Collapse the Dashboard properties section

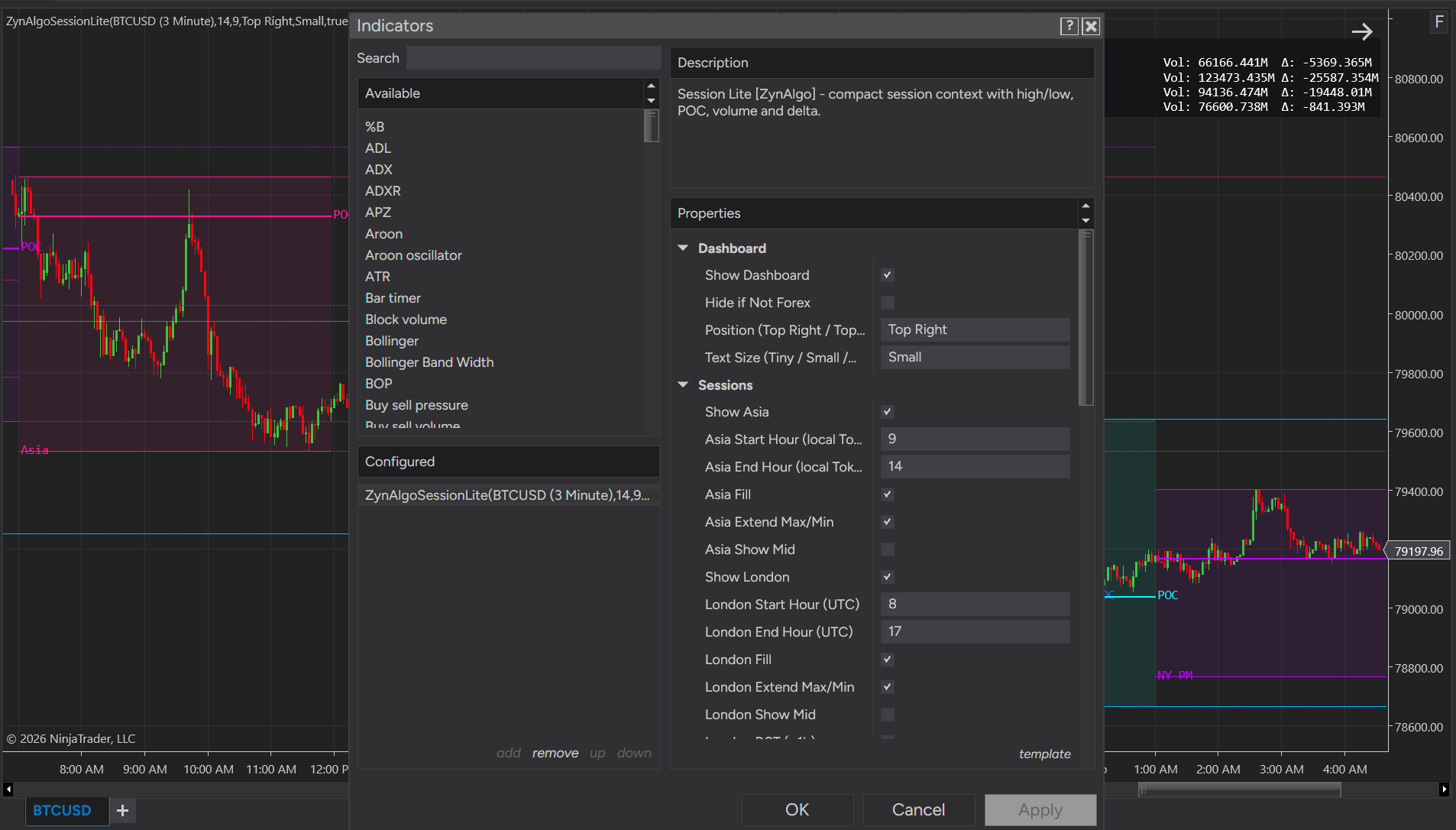pos(683,248)
